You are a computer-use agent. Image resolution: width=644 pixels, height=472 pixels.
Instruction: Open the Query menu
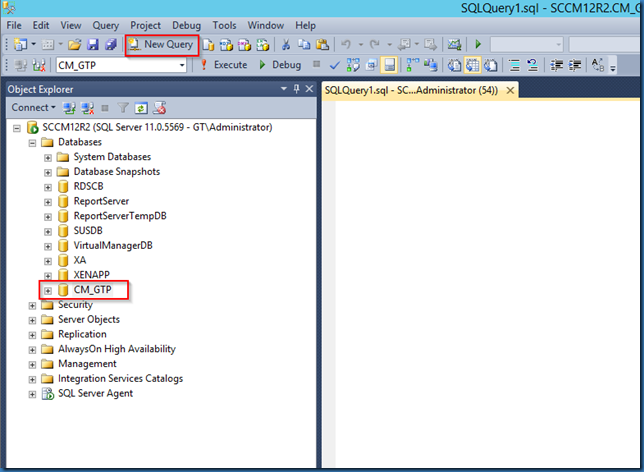tap(106, 25)
